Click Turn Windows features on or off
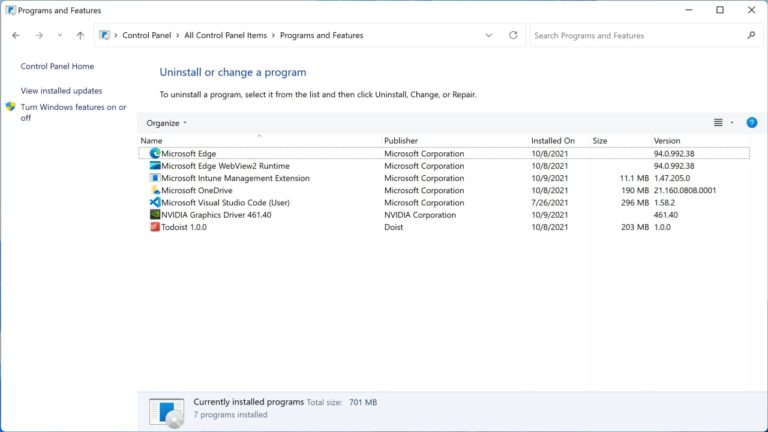The image size is (768, 432). click(x=73, y=112)
